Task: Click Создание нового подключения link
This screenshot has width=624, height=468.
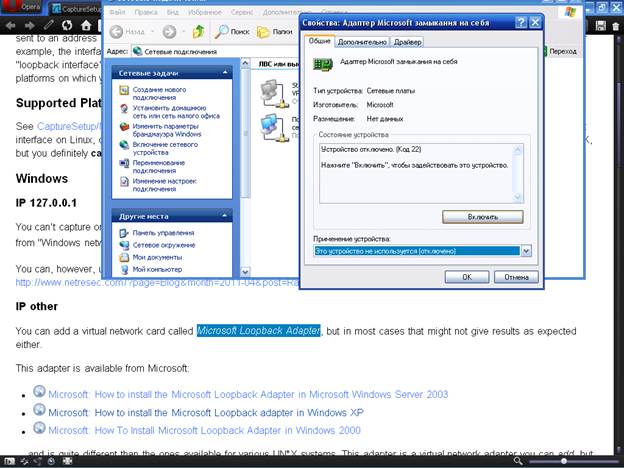Action: coord(159,94)
